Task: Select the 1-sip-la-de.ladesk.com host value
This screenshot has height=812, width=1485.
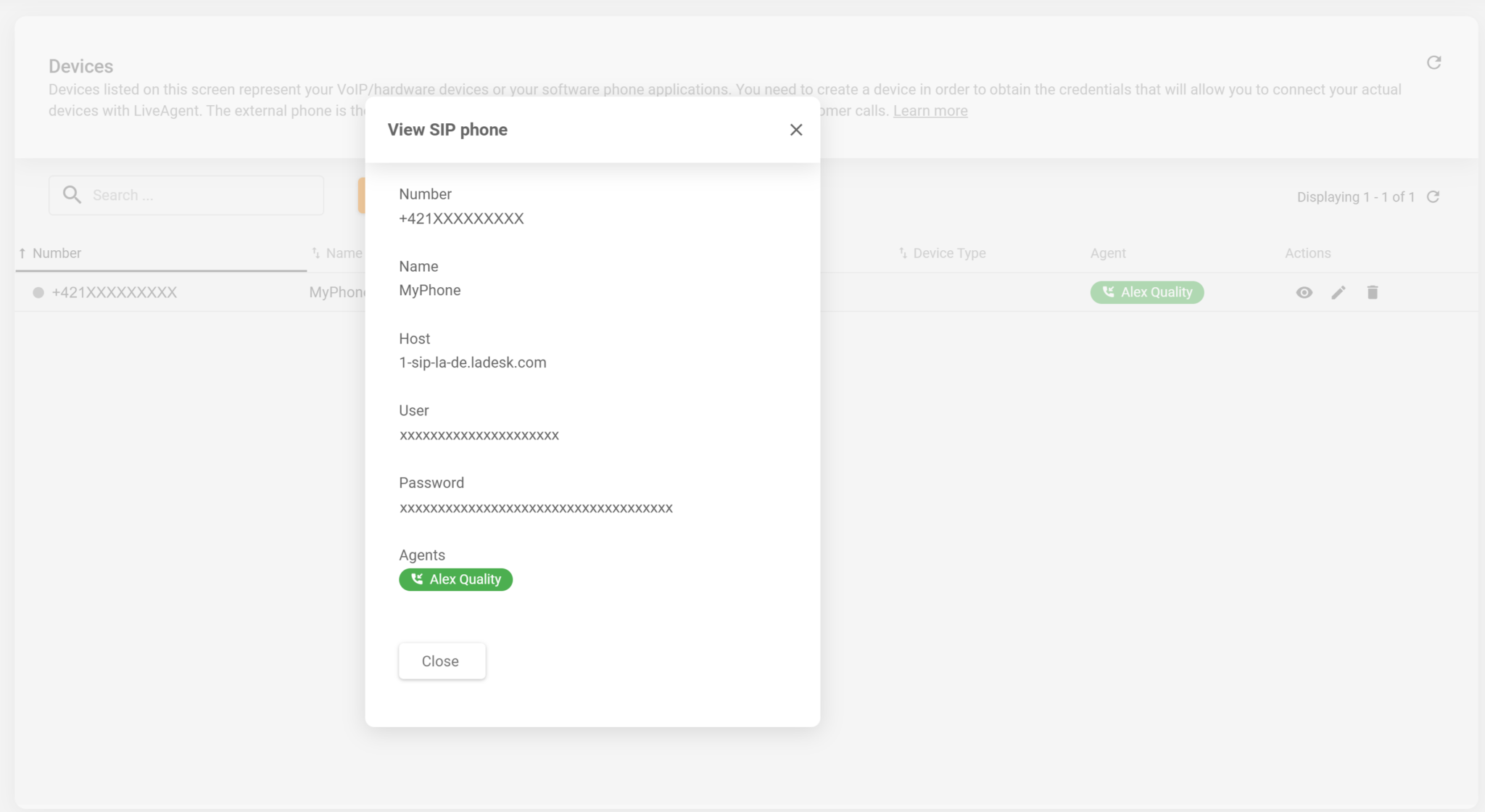Action: pyautogui.click(x=472, y=362)
